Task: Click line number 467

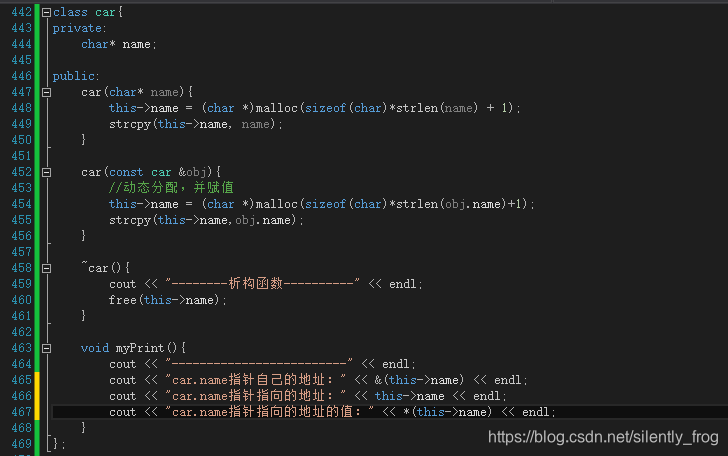Action: coord(21,412)
